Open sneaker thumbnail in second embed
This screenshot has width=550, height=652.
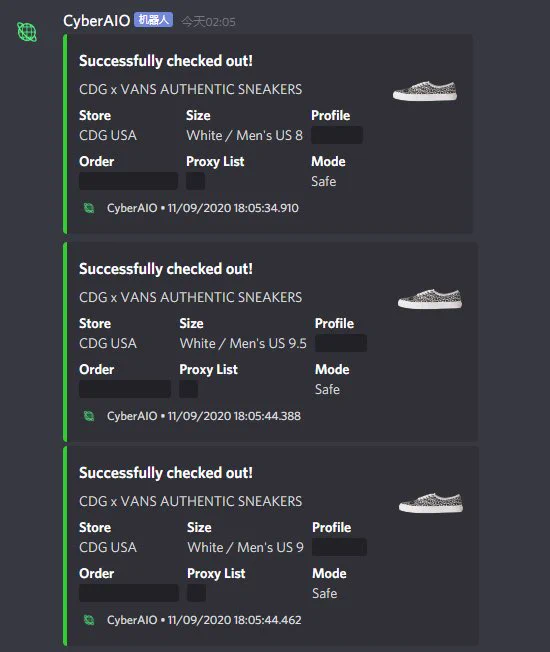click(430, 299)
